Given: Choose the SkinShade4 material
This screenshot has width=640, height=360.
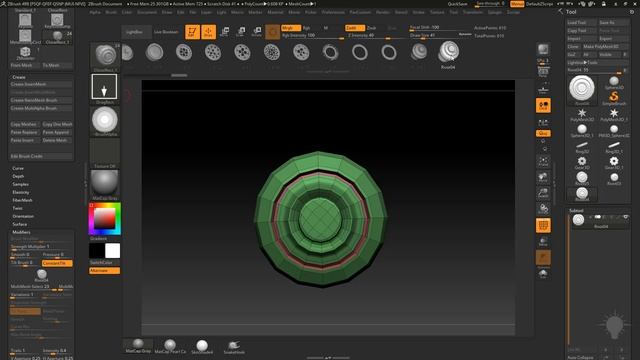Looking at the screenshot, I should 202,346.
